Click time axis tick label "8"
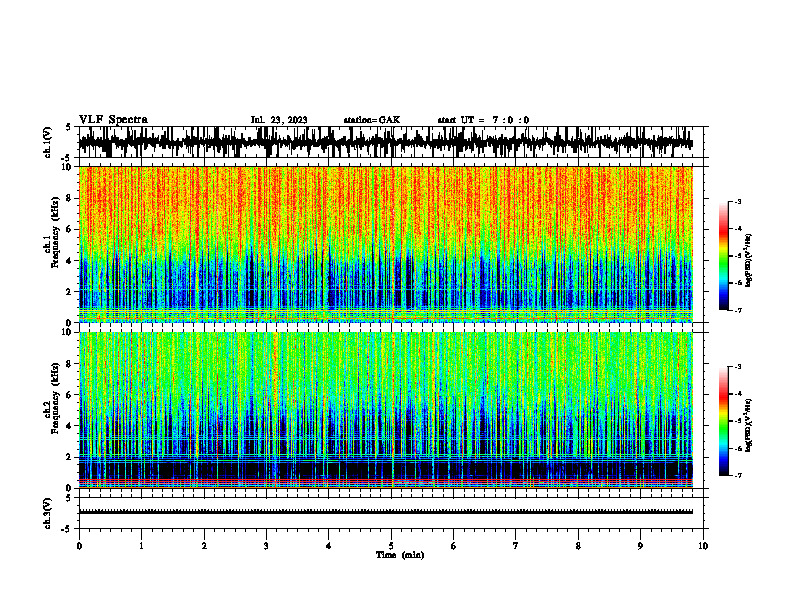 (578, 546)
